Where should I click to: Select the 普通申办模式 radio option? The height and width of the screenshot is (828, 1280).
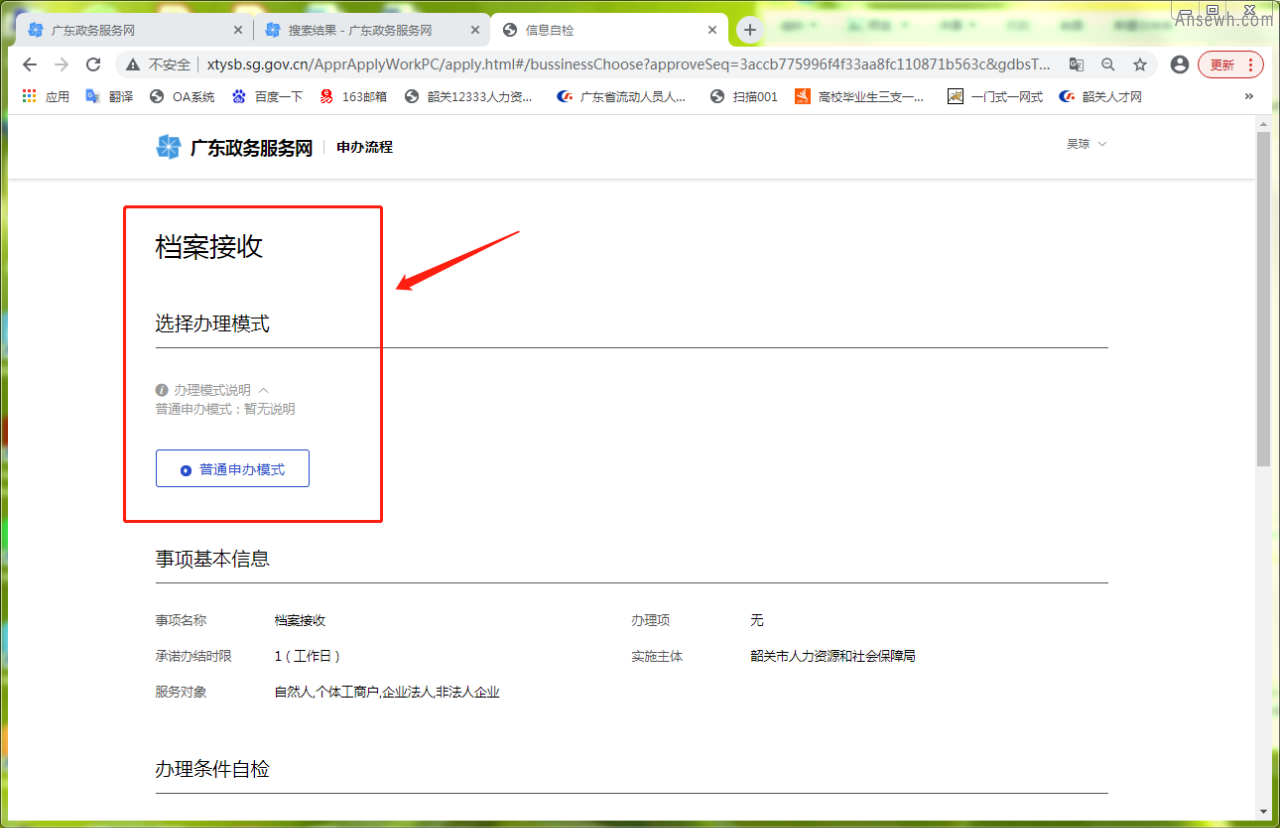pyautogui.click(x=232, y=469)
